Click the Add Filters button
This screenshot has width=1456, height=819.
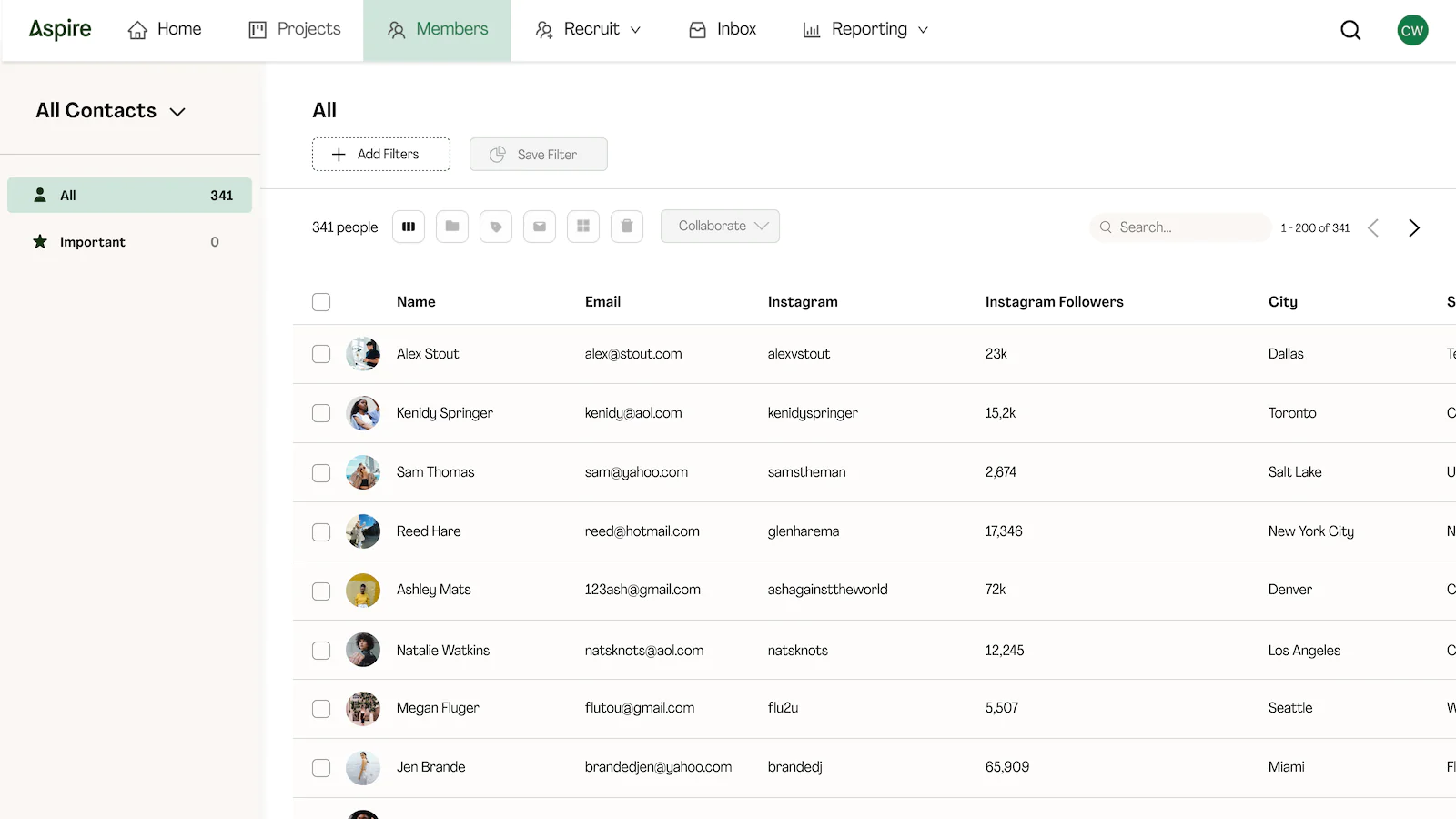380,155
